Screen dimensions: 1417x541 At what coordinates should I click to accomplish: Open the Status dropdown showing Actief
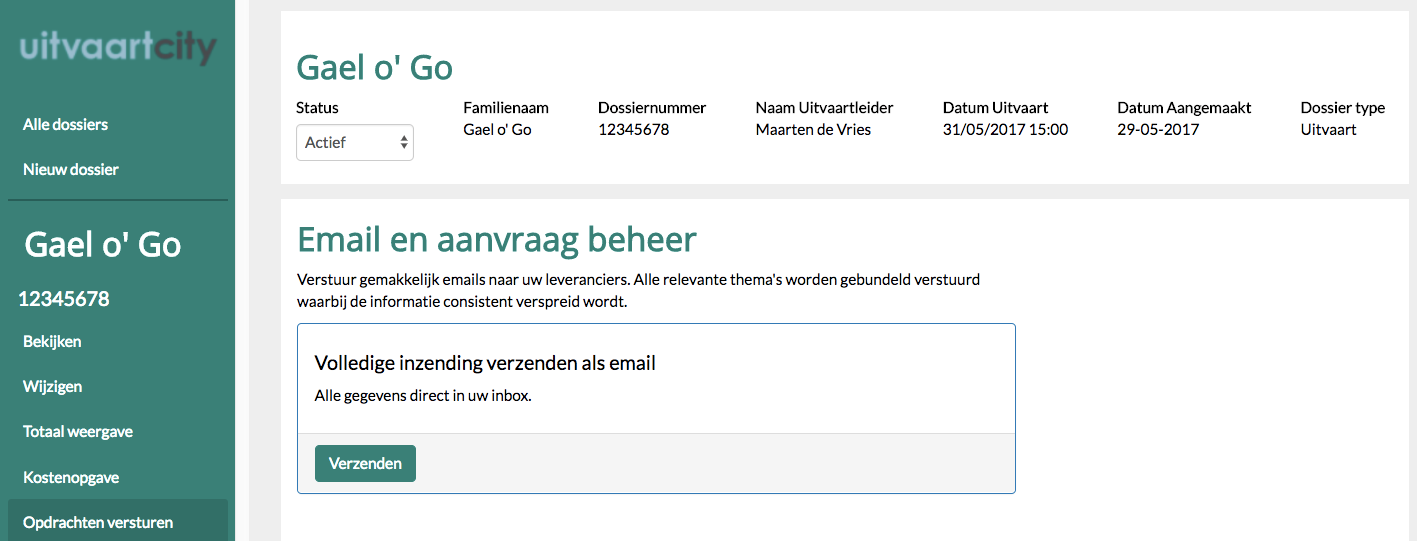pyautogui.click(x=355, y=142)
